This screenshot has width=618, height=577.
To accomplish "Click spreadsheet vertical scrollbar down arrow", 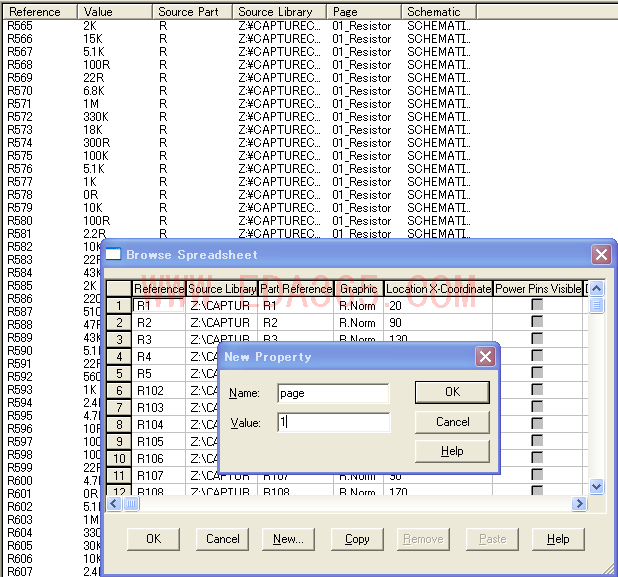I will tap(596, 486).
